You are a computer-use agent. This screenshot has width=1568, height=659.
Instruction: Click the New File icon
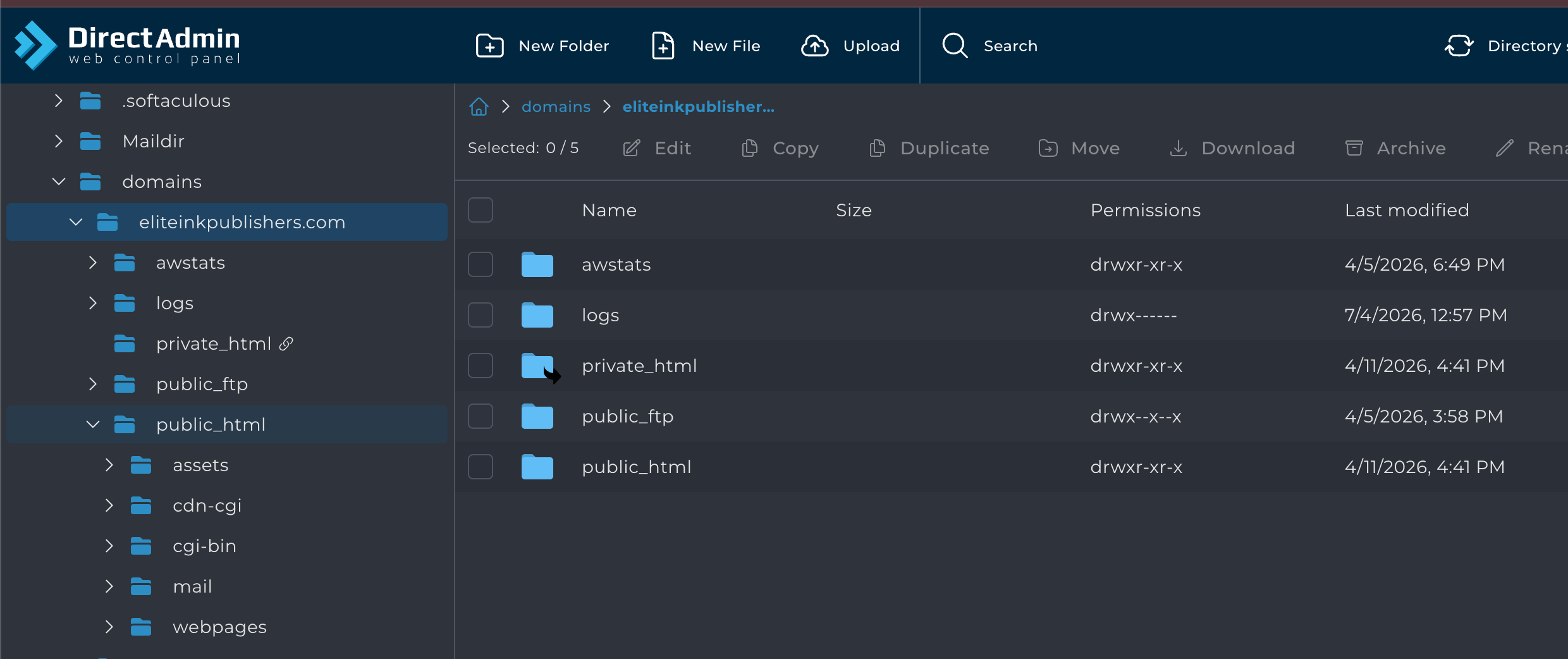(663, 46)
